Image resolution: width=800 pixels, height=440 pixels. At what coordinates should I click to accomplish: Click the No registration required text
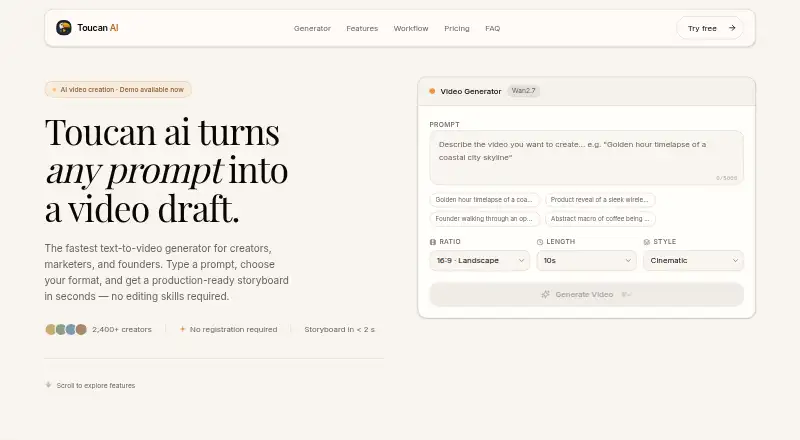pos(234,329)
